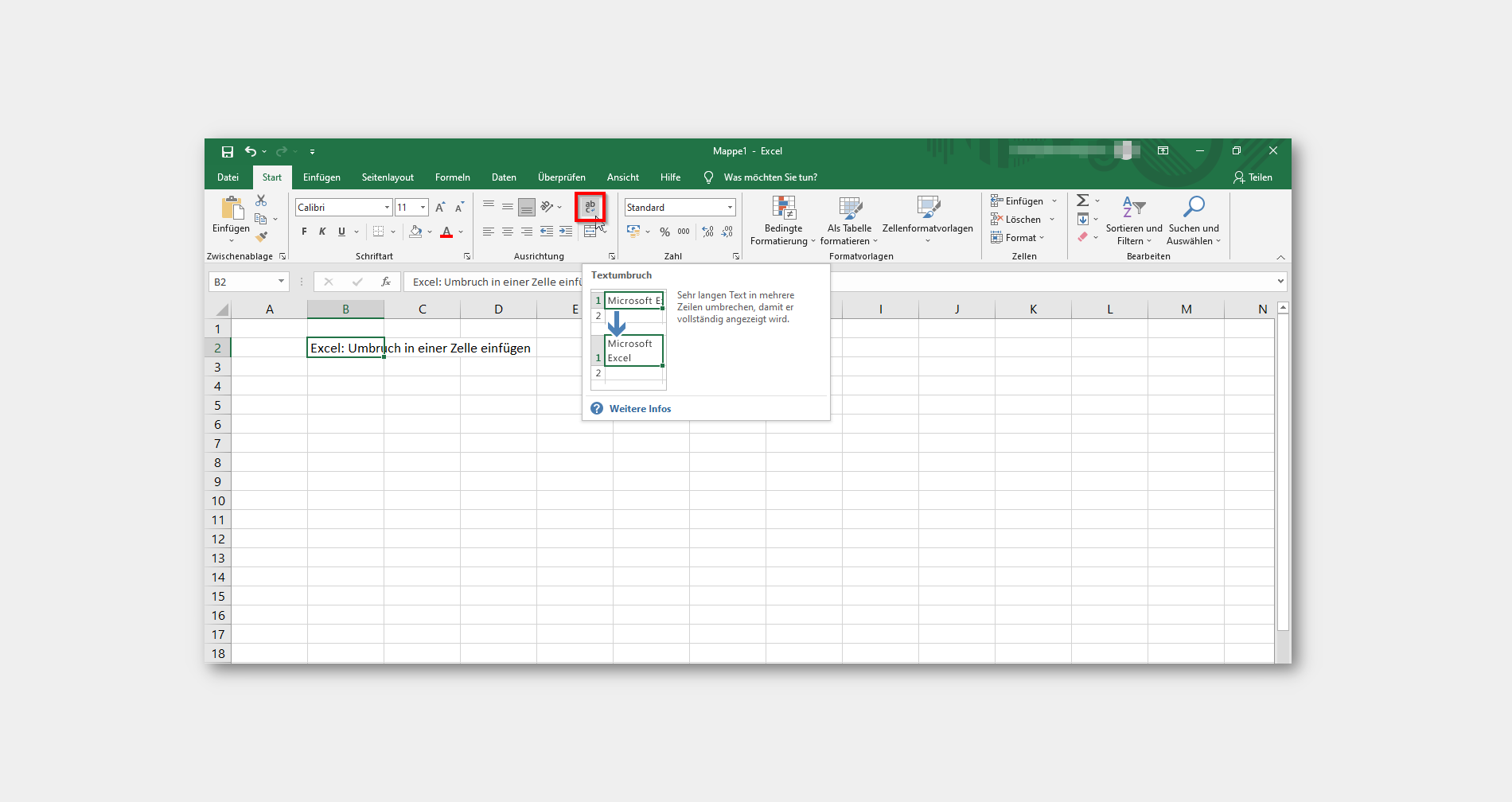The image size is (1512, 802).
Task: Open Suchen und Auswählen
Action: 1194,220
